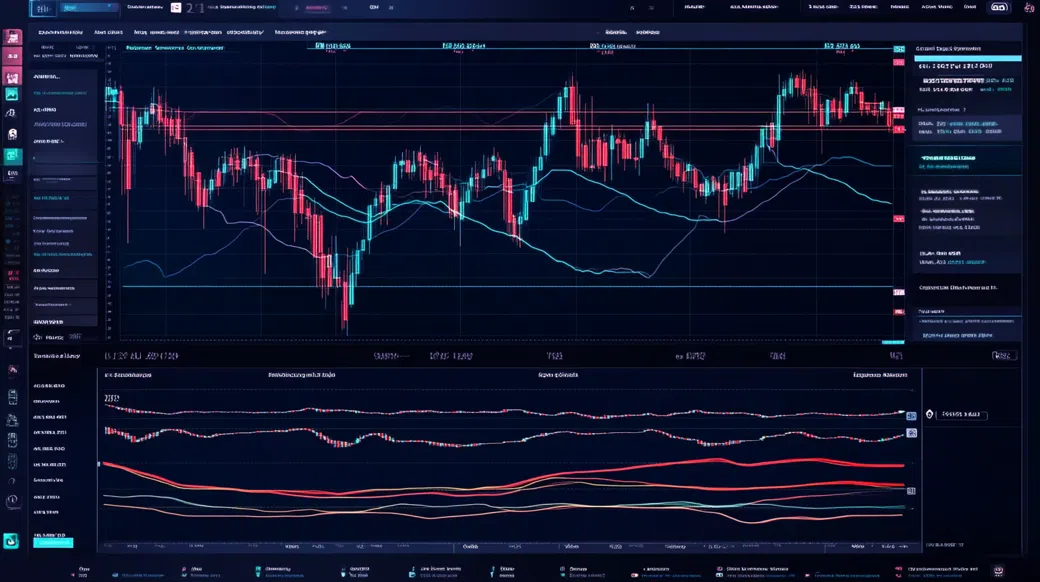Open the symbol search dropdown at top left
Image resolution: width=1040 pixels, height=582 pixels.
coord(85,7)
